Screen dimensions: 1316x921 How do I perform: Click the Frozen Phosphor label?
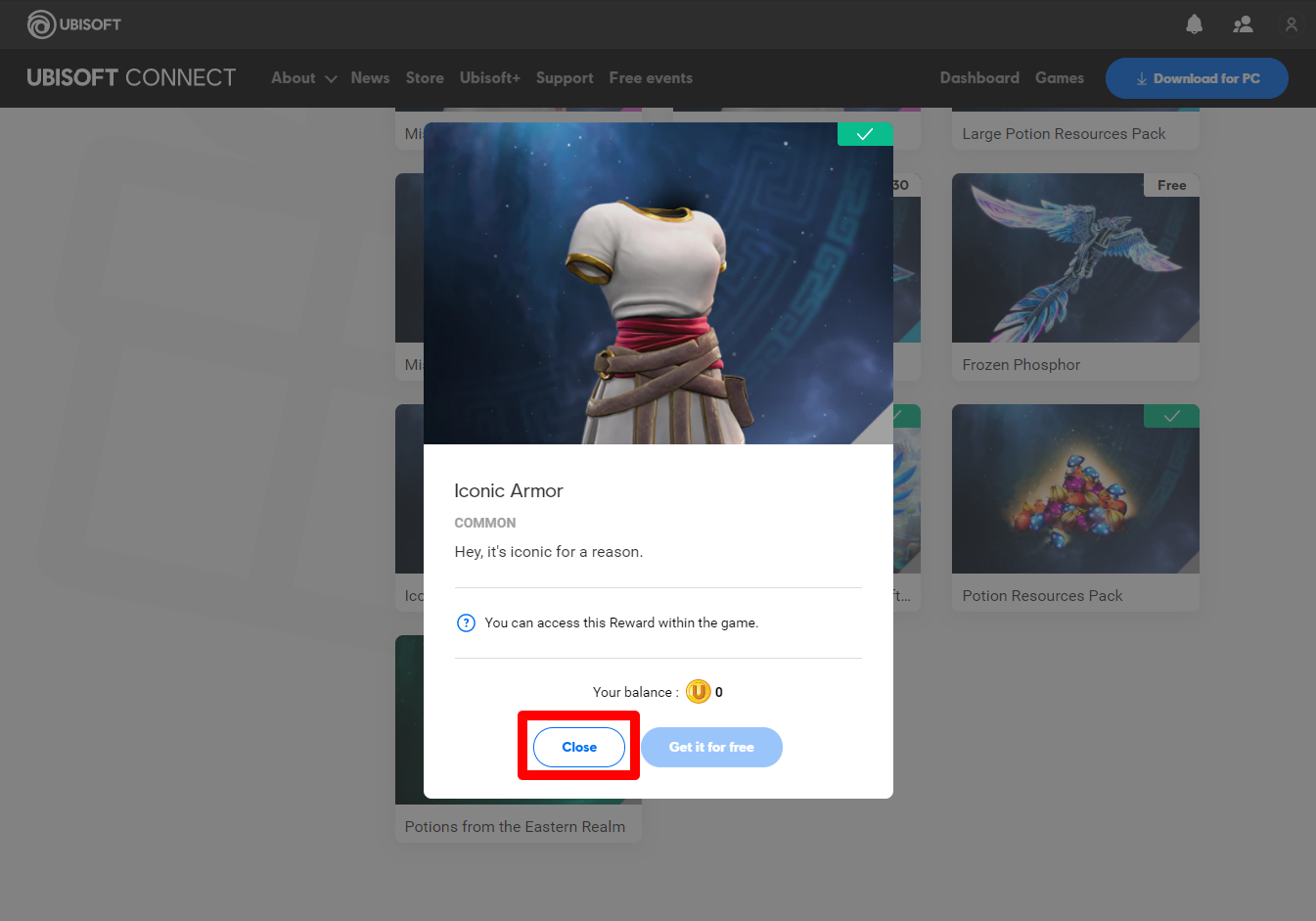click(1021, 365)
